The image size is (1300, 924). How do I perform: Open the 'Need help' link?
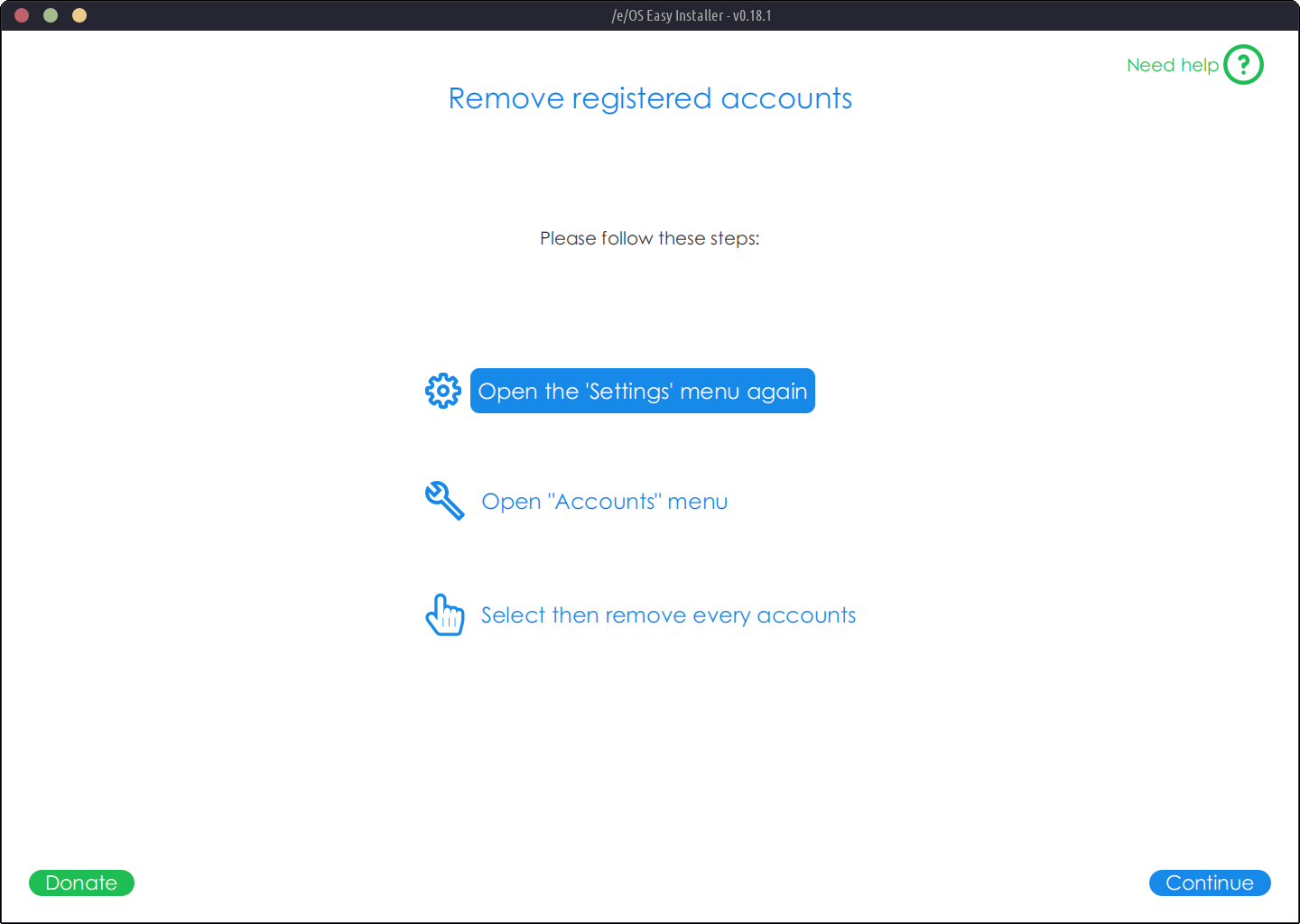[1172, 65]
